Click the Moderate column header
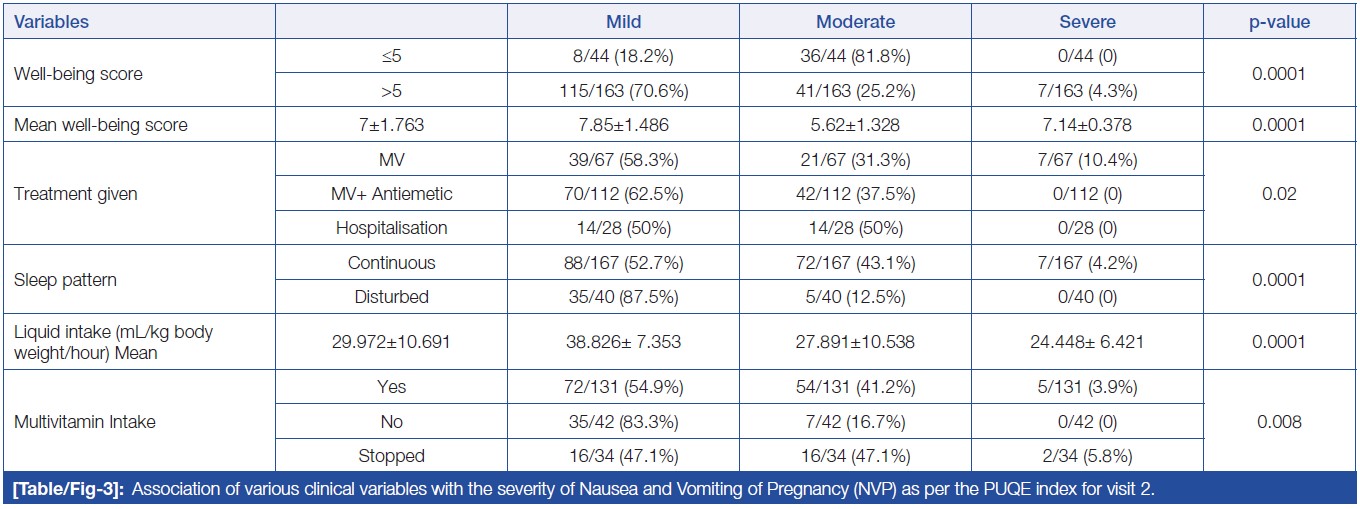 click(x=855, y=21)
